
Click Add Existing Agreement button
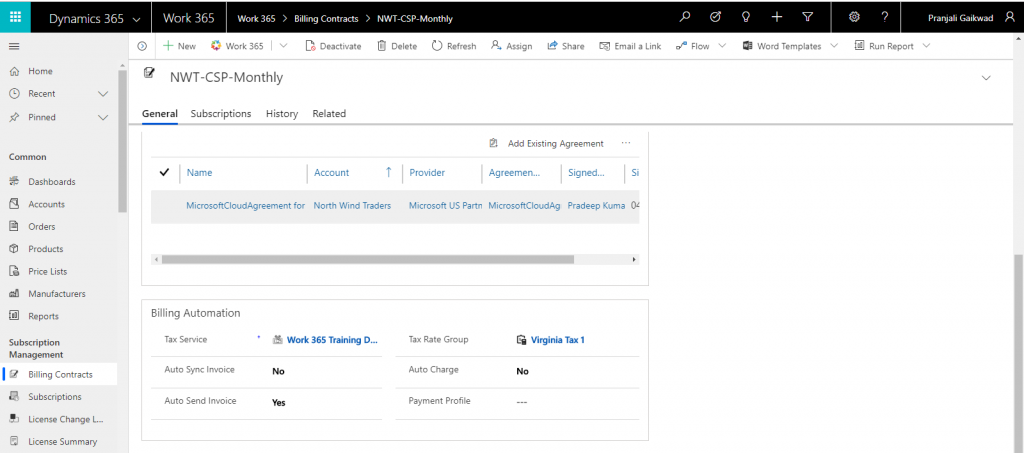[547, 144]
